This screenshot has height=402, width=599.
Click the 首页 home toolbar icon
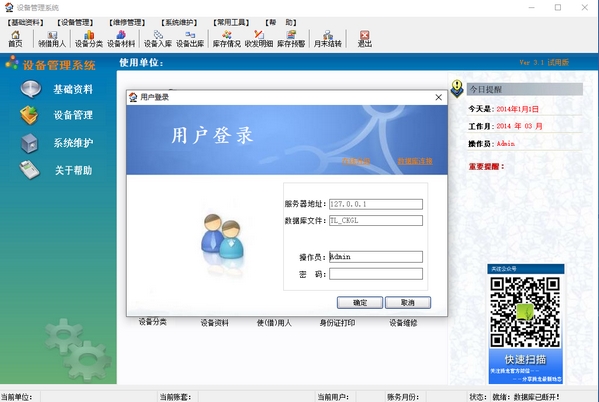tap(15, 39)
